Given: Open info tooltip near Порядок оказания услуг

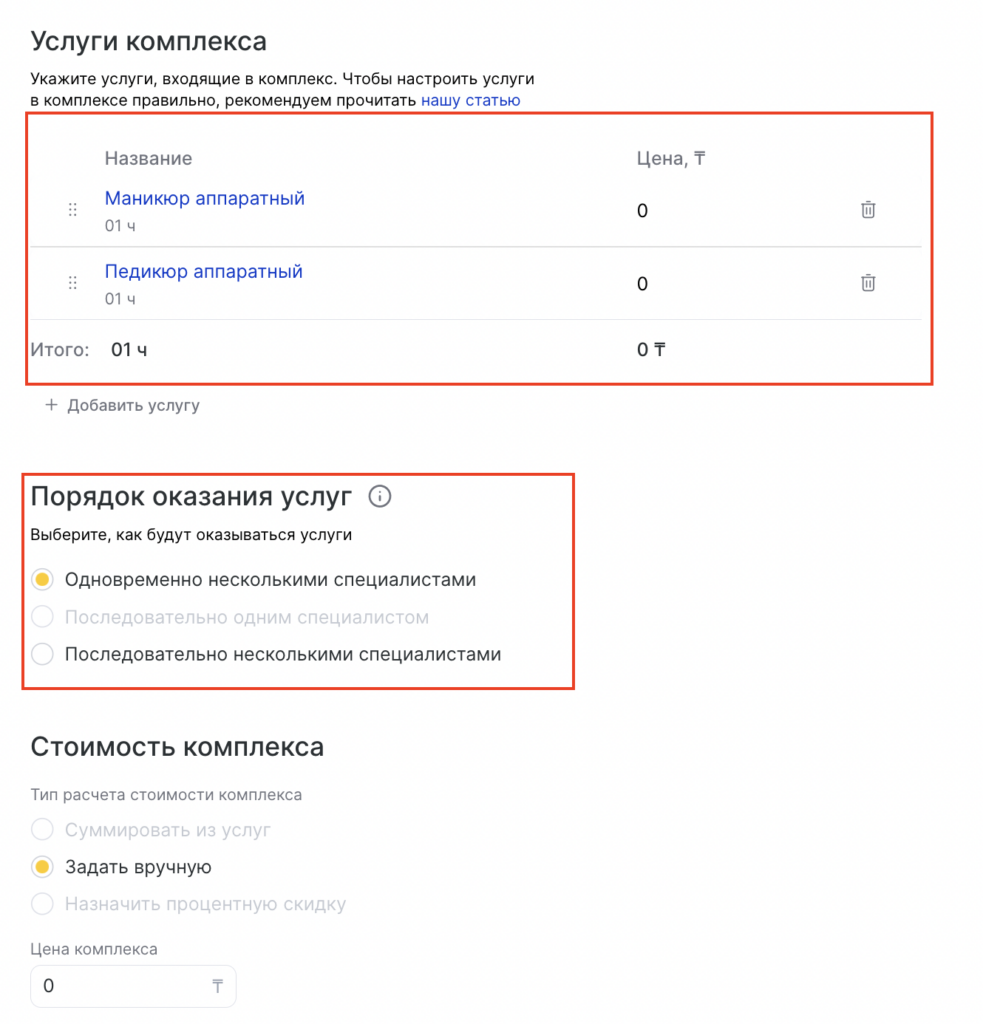Looking at the screenshot, I should pyautogui.click(x=380, y=496).
